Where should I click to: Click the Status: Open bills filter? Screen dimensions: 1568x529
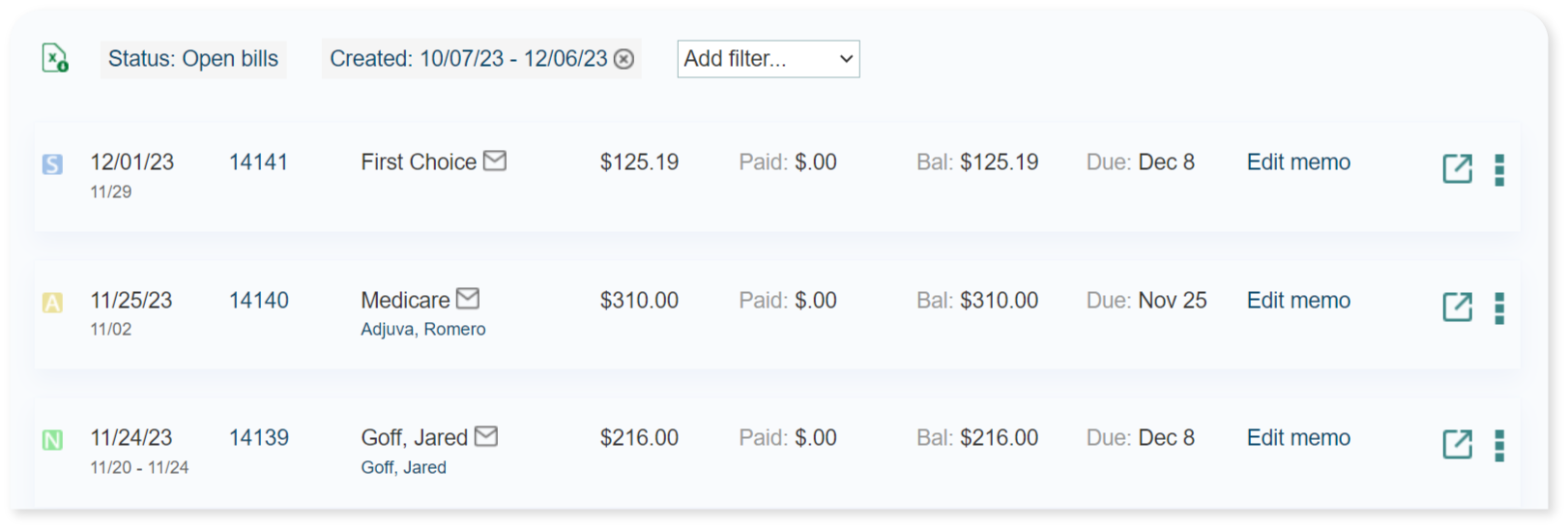tap(193, 59)
